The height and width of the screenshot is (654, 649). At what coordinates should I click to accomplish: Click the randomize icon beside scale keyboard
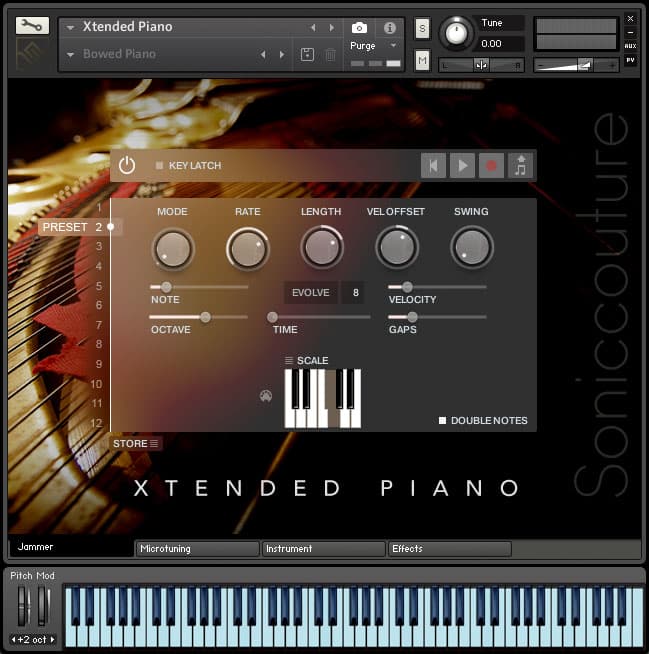click(265, 397)
